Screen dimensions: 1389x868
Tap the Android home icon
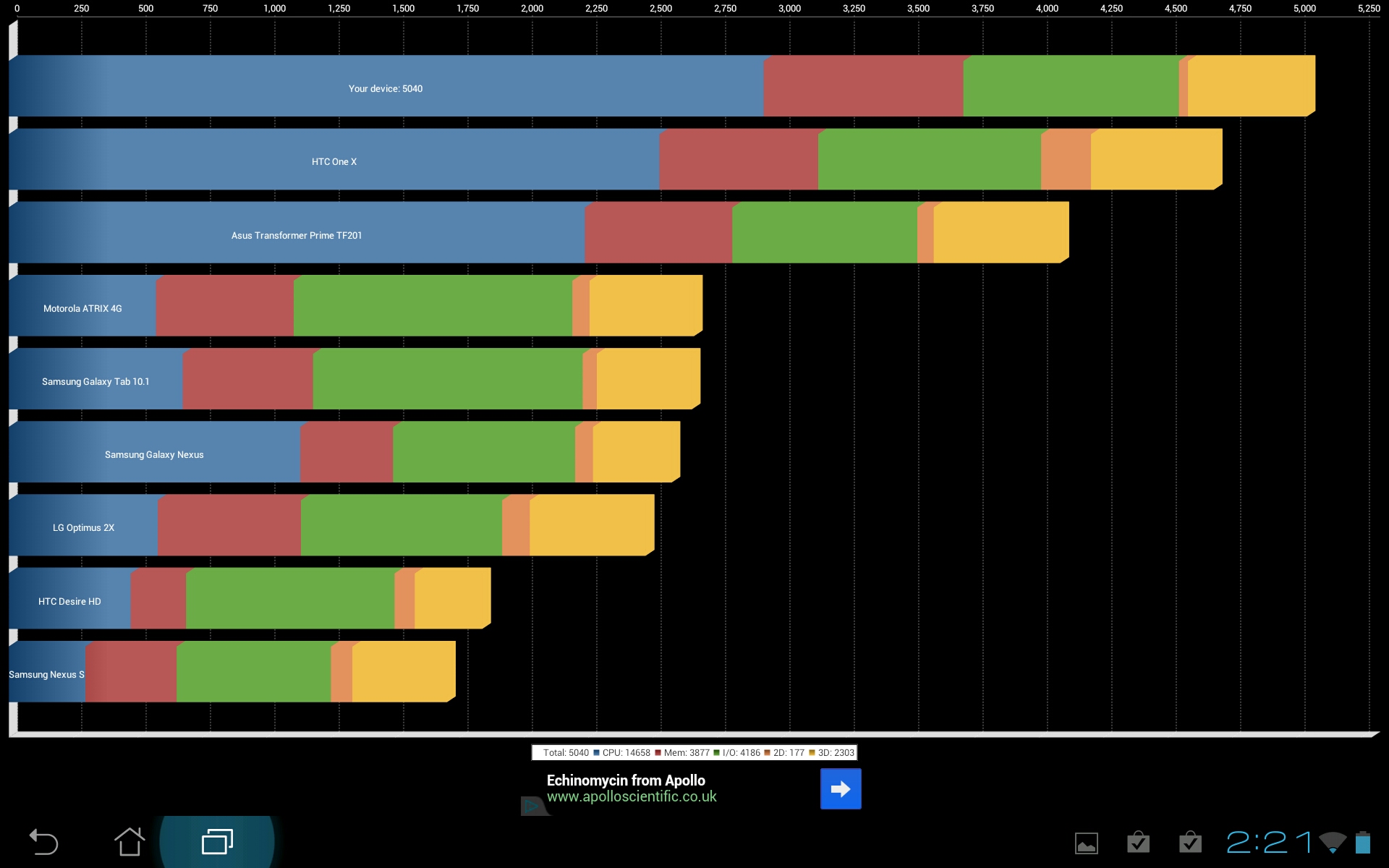[x=129, y=842]
